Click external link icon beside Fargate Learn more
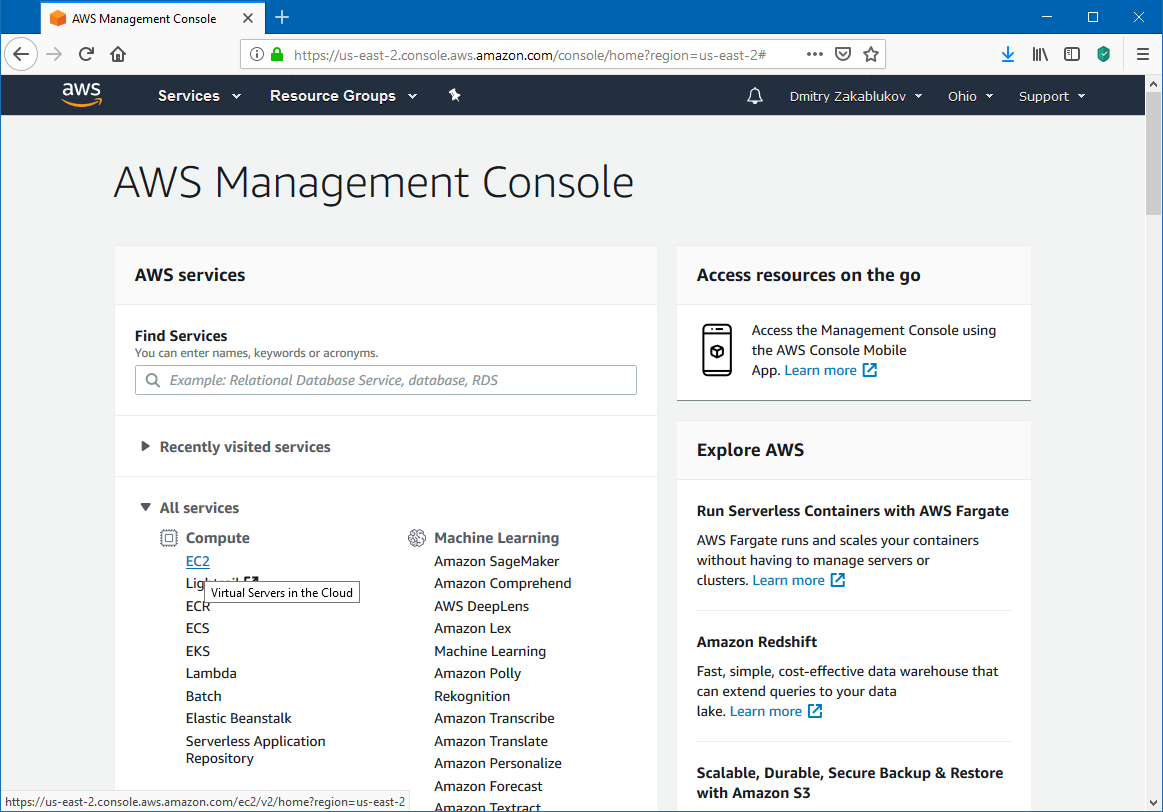1163x812 pixels. click(838, 580)
